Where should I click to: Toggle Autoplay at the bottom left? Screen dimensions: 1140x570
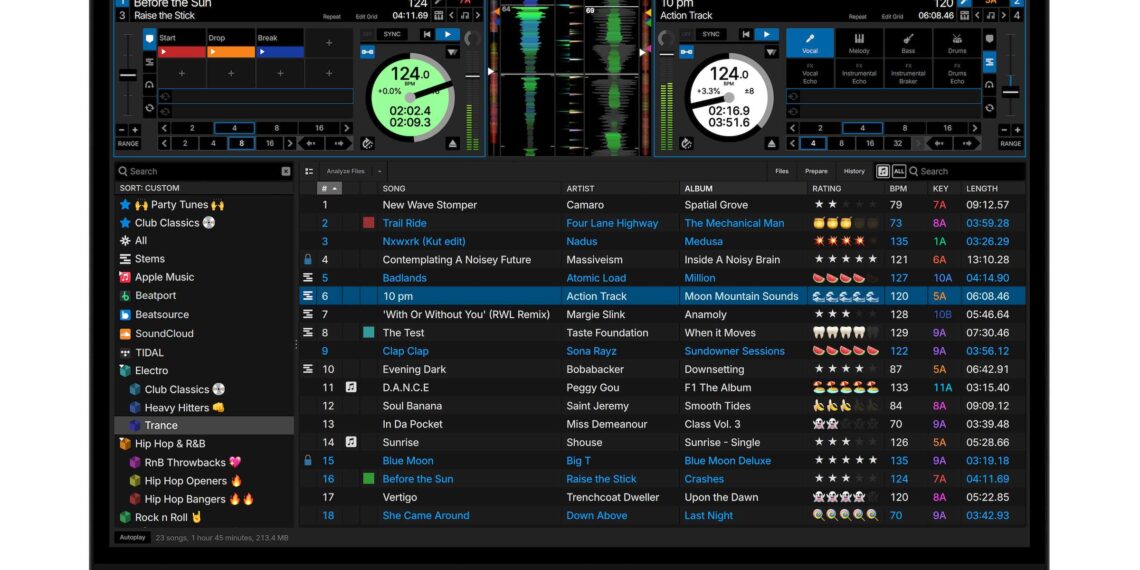click(133, 537)
